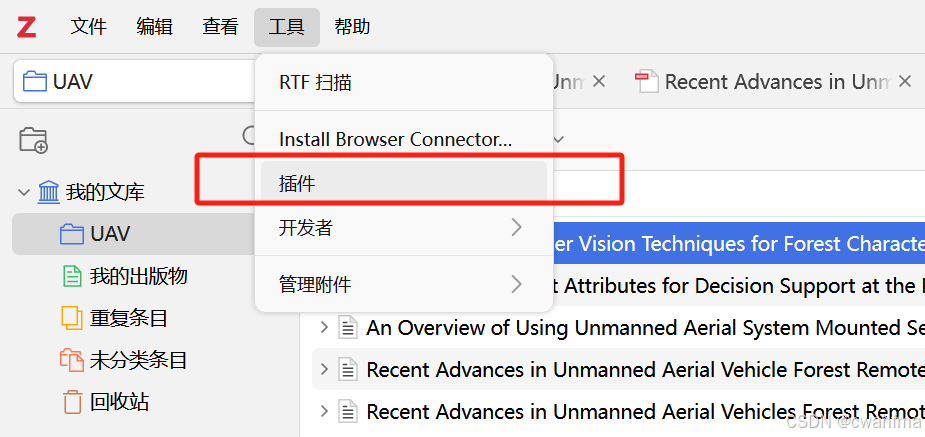This screenshot has width=925, height=437.
Task: Click the Trash bin icon
Action: (x=71, y=402)
